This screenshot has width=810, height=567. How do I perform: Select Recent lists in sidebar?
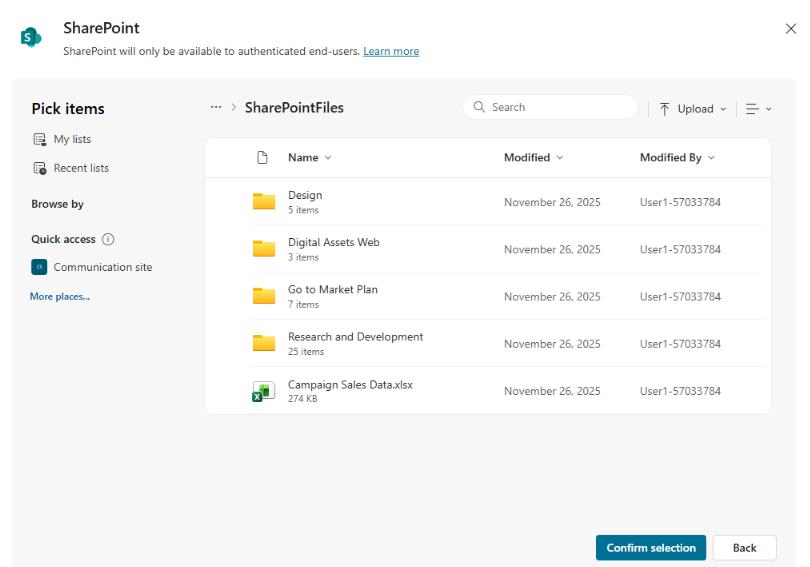click(x=81, y=168)
